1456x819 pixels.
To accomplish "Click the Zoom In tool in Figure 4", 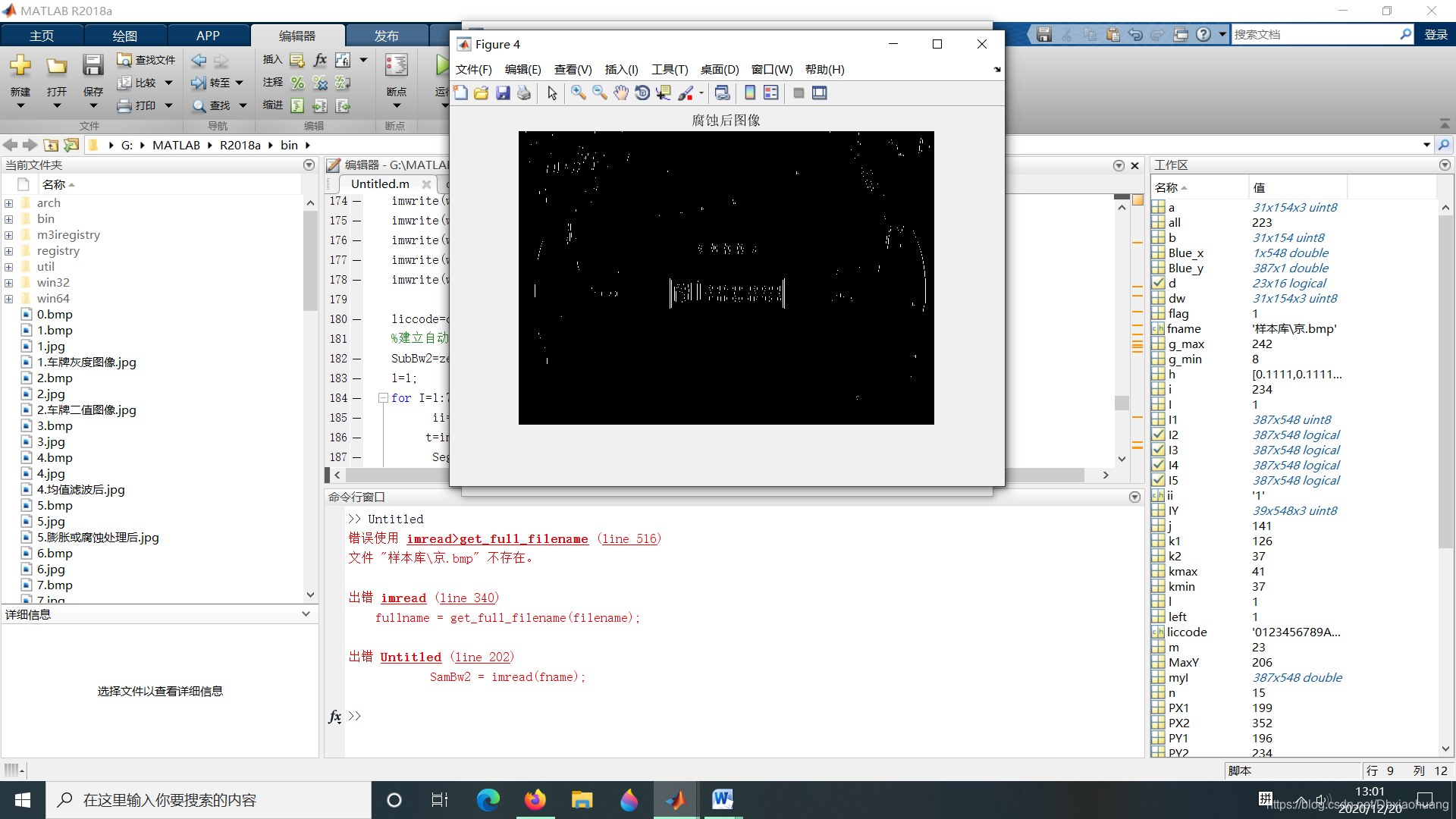I will click(578, 93).
